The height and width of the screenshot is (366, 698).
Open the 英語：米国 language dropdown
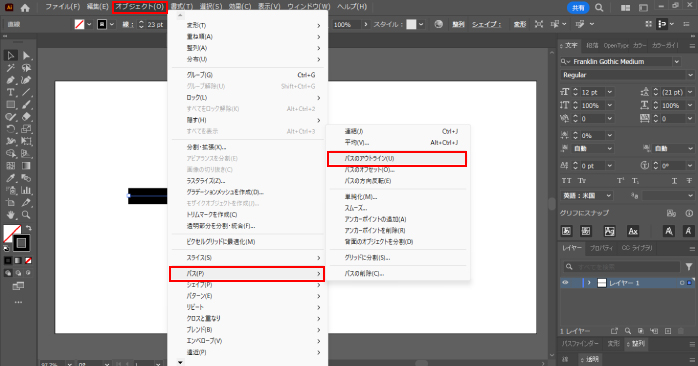point(609,195)
